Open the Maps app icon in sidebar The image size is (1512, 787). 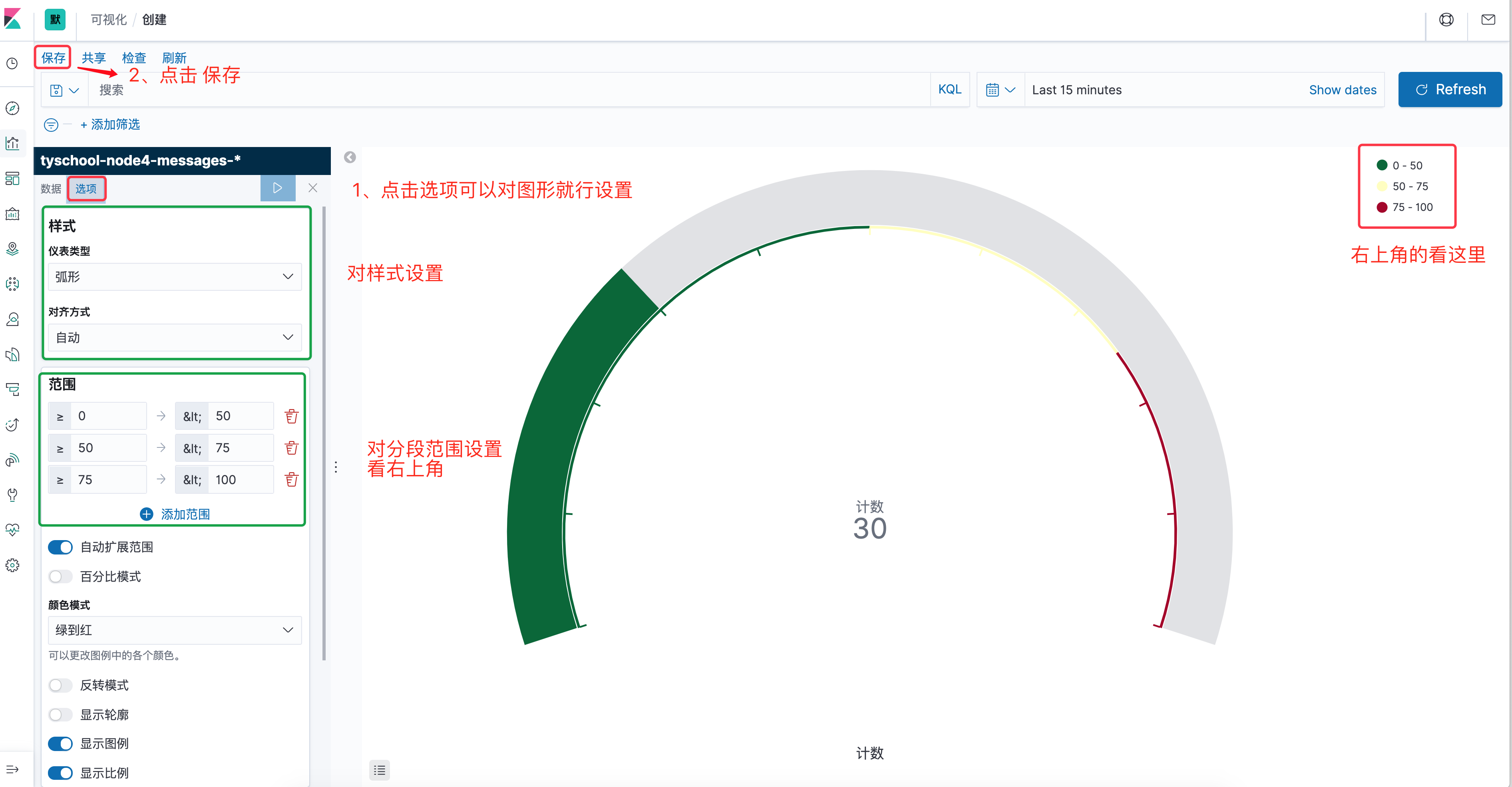coord(12,249)
